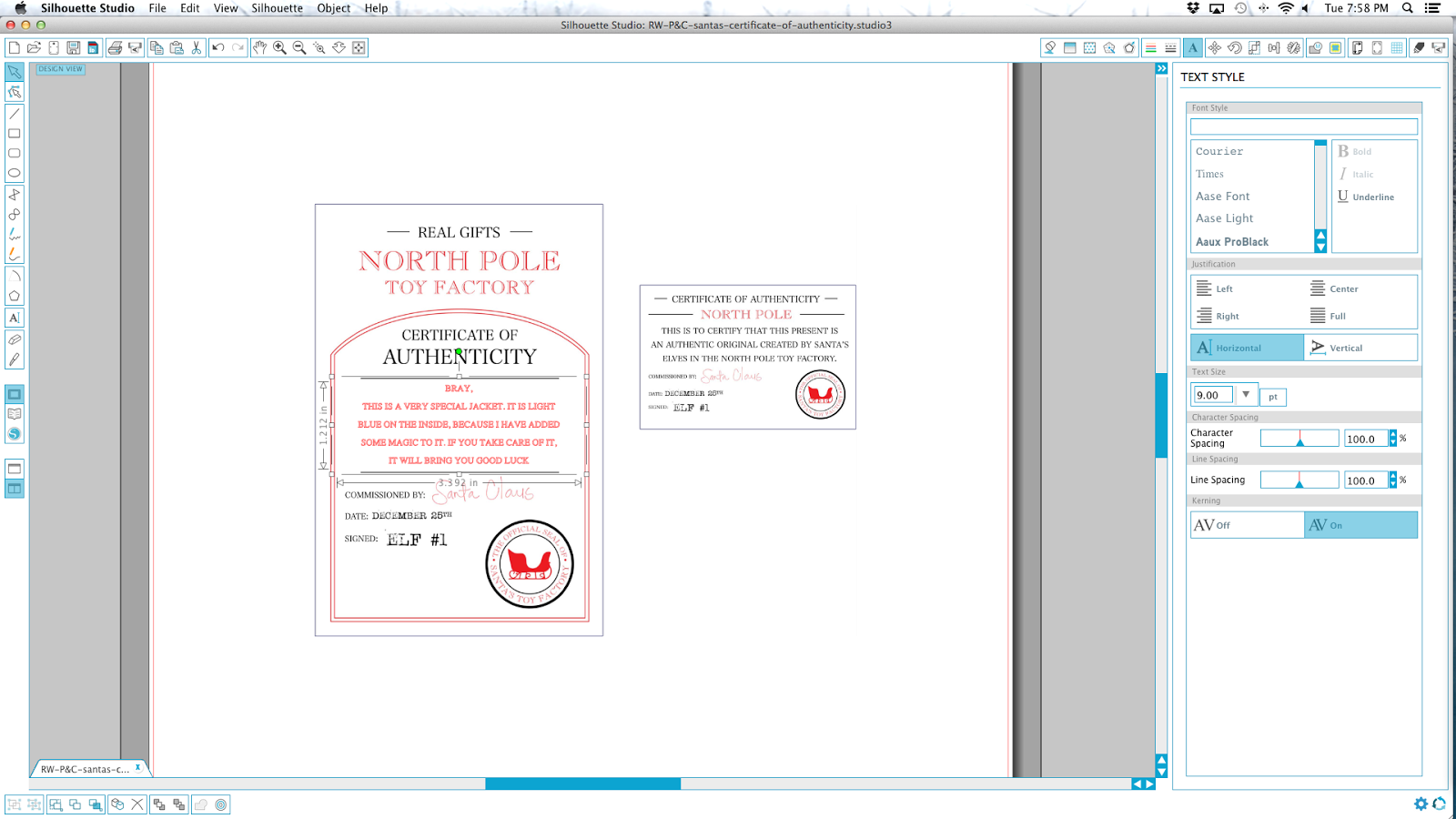Switch text direction to Horizontal
1456x819 pixels.
1248,348
